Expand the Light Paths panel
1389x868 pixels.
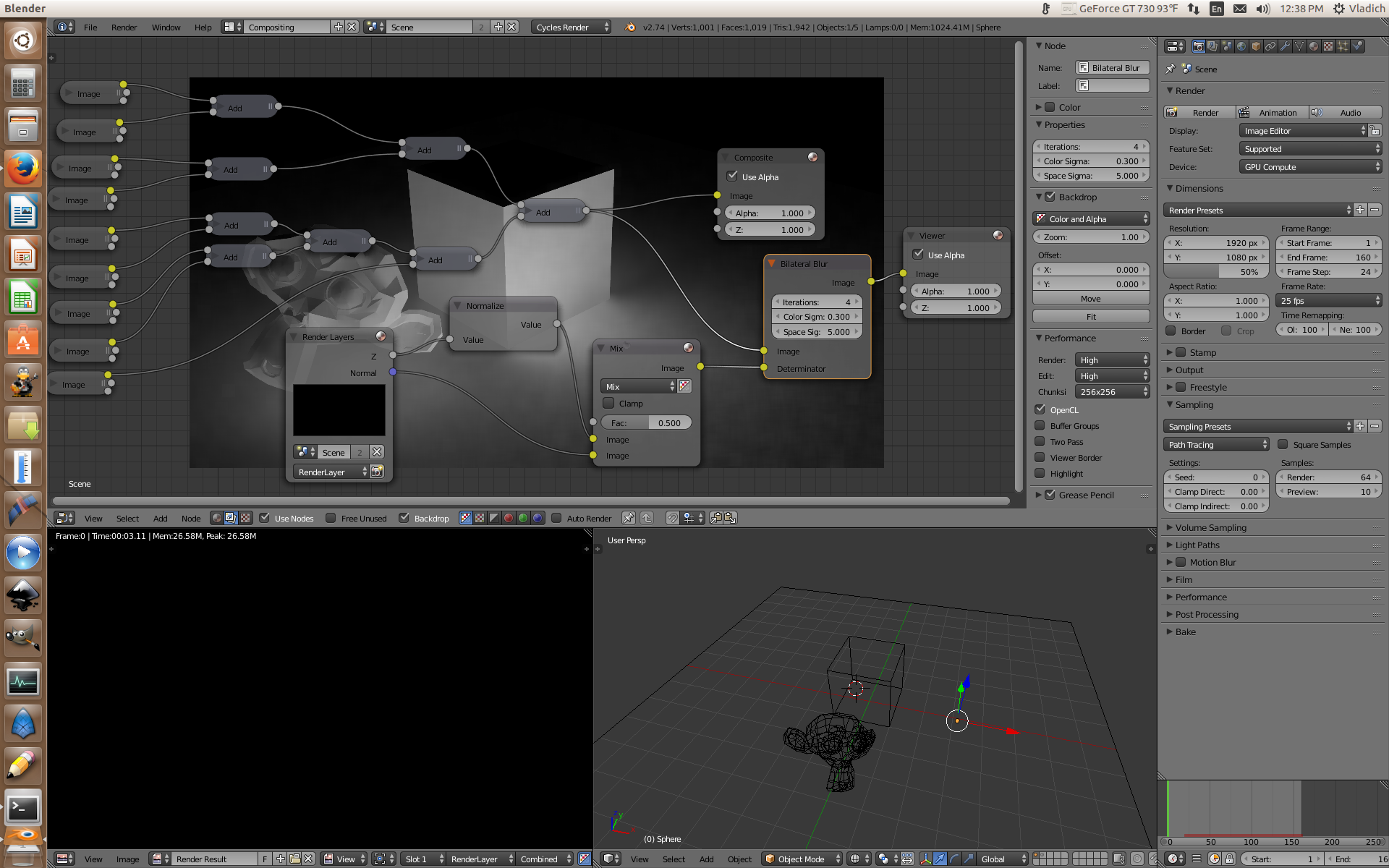pyautogui.click(x=1197, y=545)
